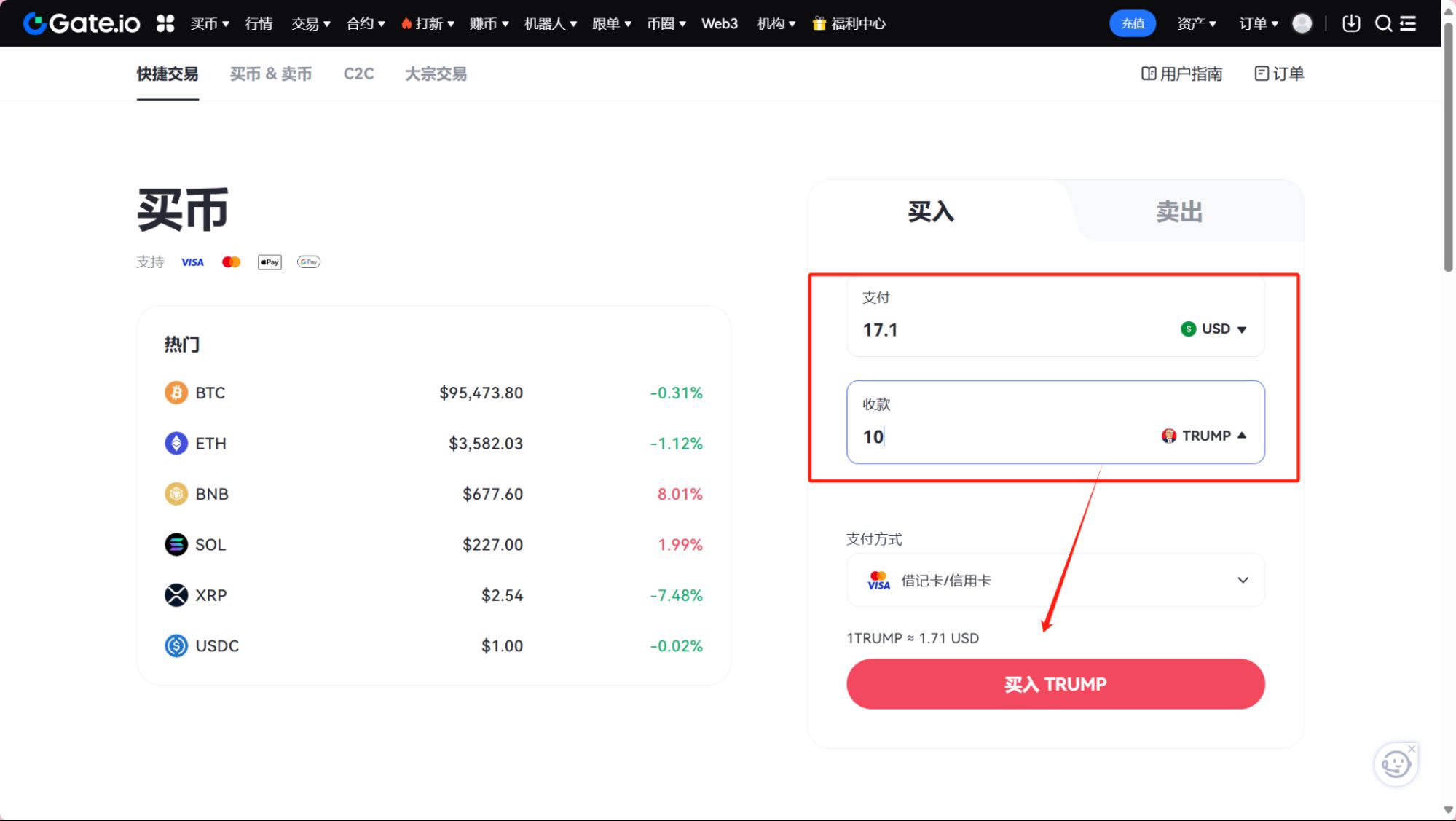Screen dimensions: 1456x821
Task: Open the 买币 dropdown menu
Action: tap(210, 23)
